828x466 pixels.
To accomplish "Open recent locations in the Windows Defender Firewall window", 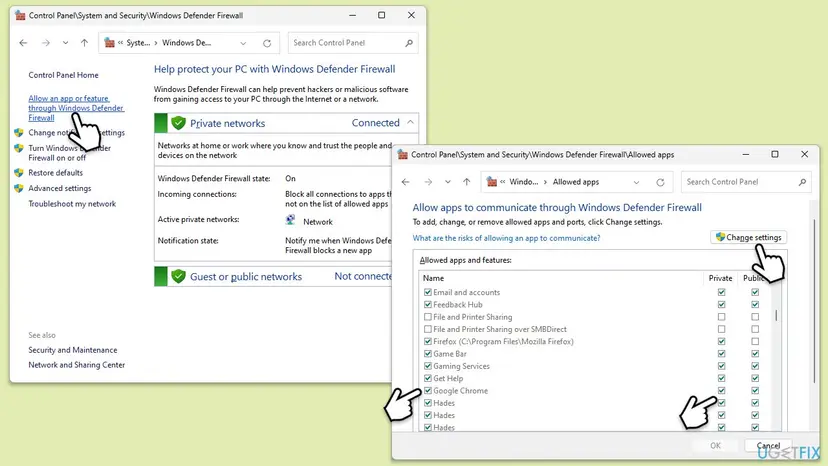I will pyautogui.click(x=65, y=43).
